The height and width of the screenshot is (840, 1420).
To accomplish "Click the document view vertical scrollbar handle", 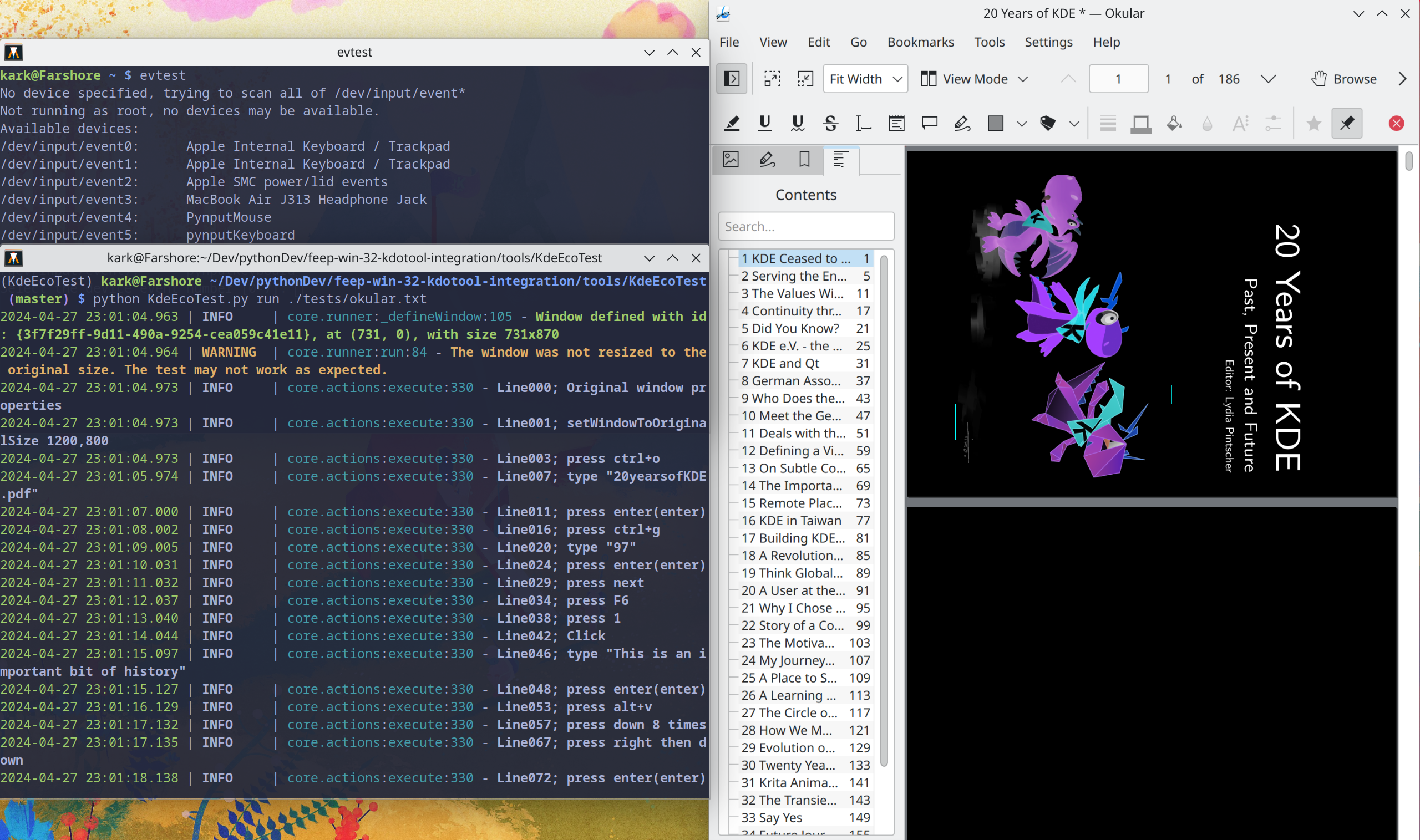I will point(1409,161).
